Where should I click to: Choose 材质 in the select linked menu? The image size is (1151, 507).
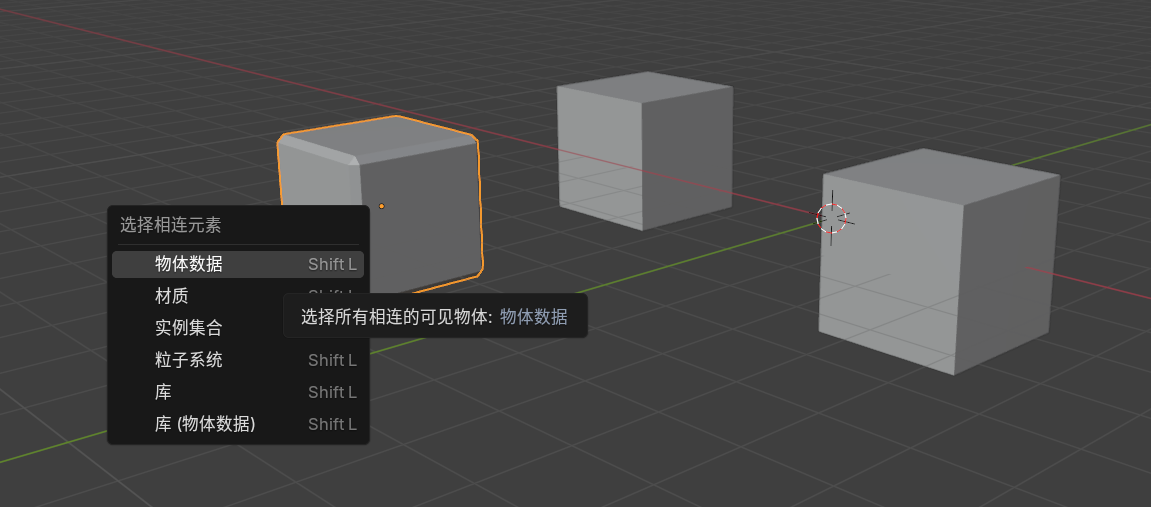coord(238,296)
